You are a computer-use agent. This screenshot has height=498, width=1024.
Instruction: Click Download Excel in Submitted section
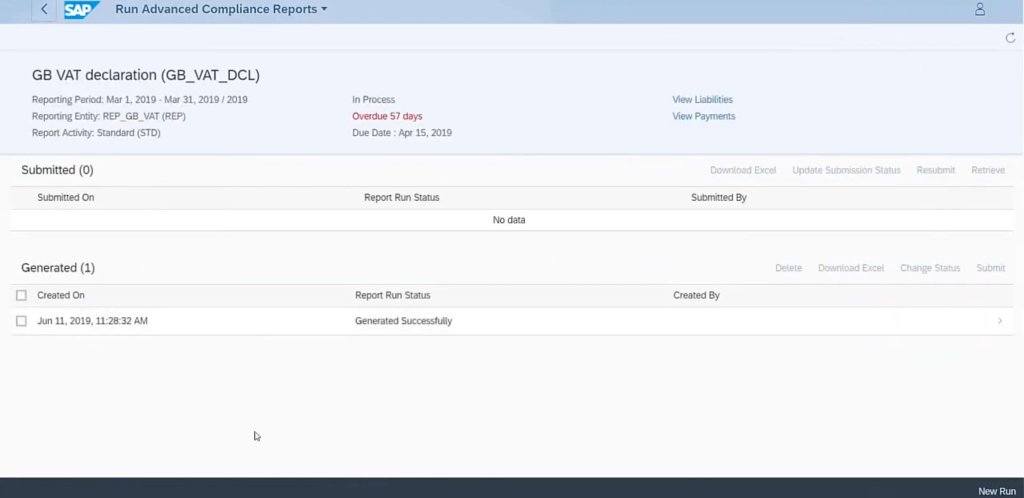click(743, 170)
